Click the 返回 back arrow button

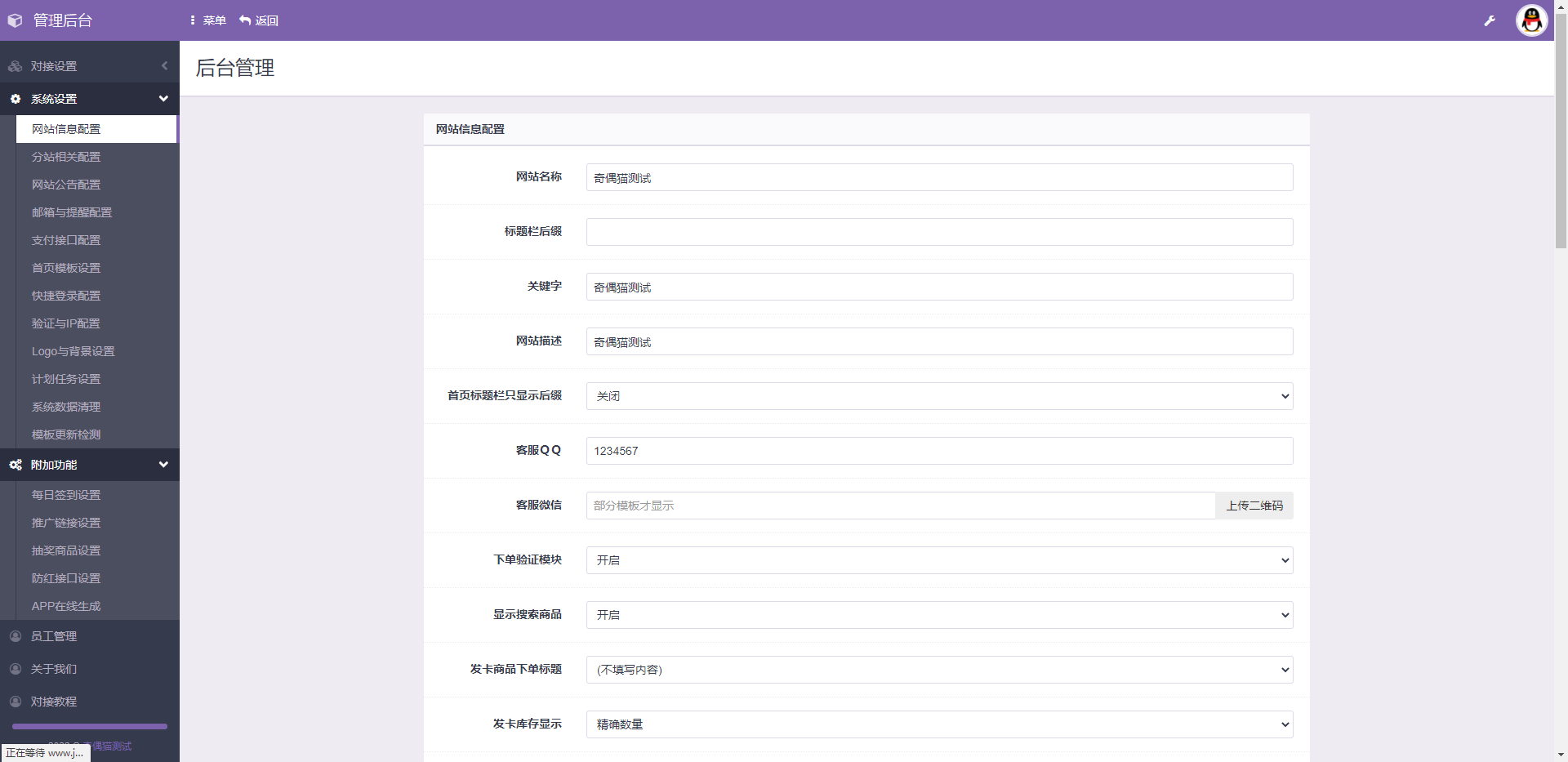259,20
